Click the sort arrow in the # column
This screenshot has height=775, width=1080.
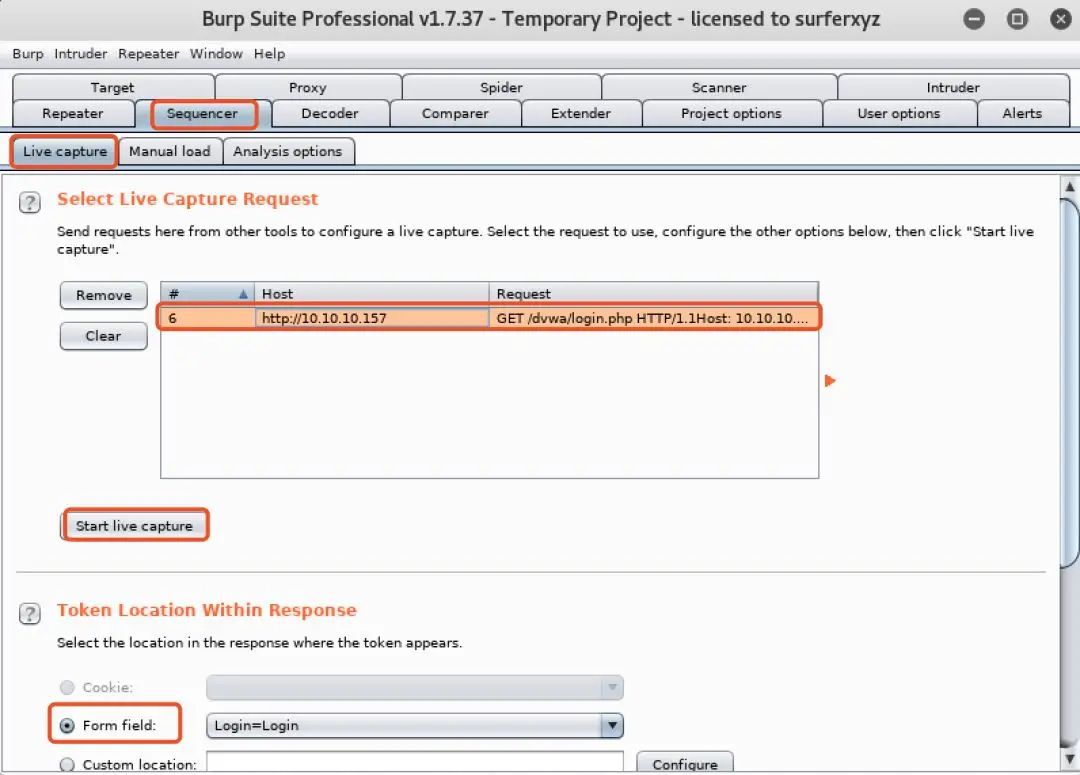[x=243, y=294]
